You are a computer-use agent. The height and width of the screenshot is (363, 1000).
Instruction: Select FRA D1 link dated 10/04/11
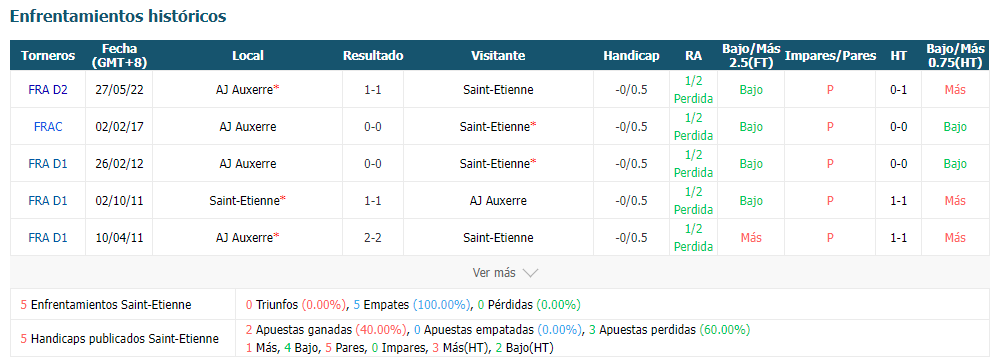48,238
